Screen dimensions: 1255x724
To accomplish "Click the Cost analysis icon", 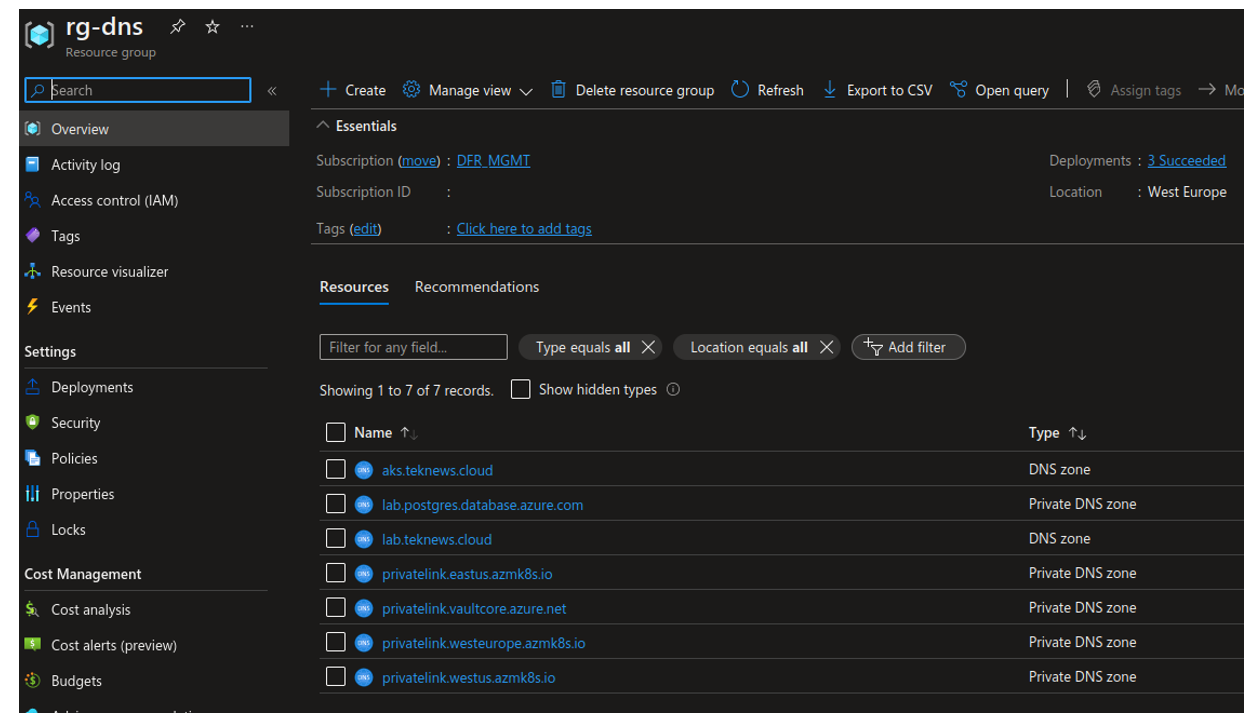I will point(33,609).
